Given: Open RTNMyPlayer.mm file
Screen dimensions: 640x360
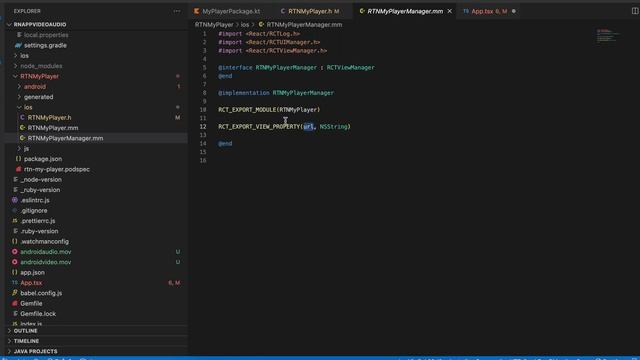Looking at the screenshot, I should [x=53, y=128].
